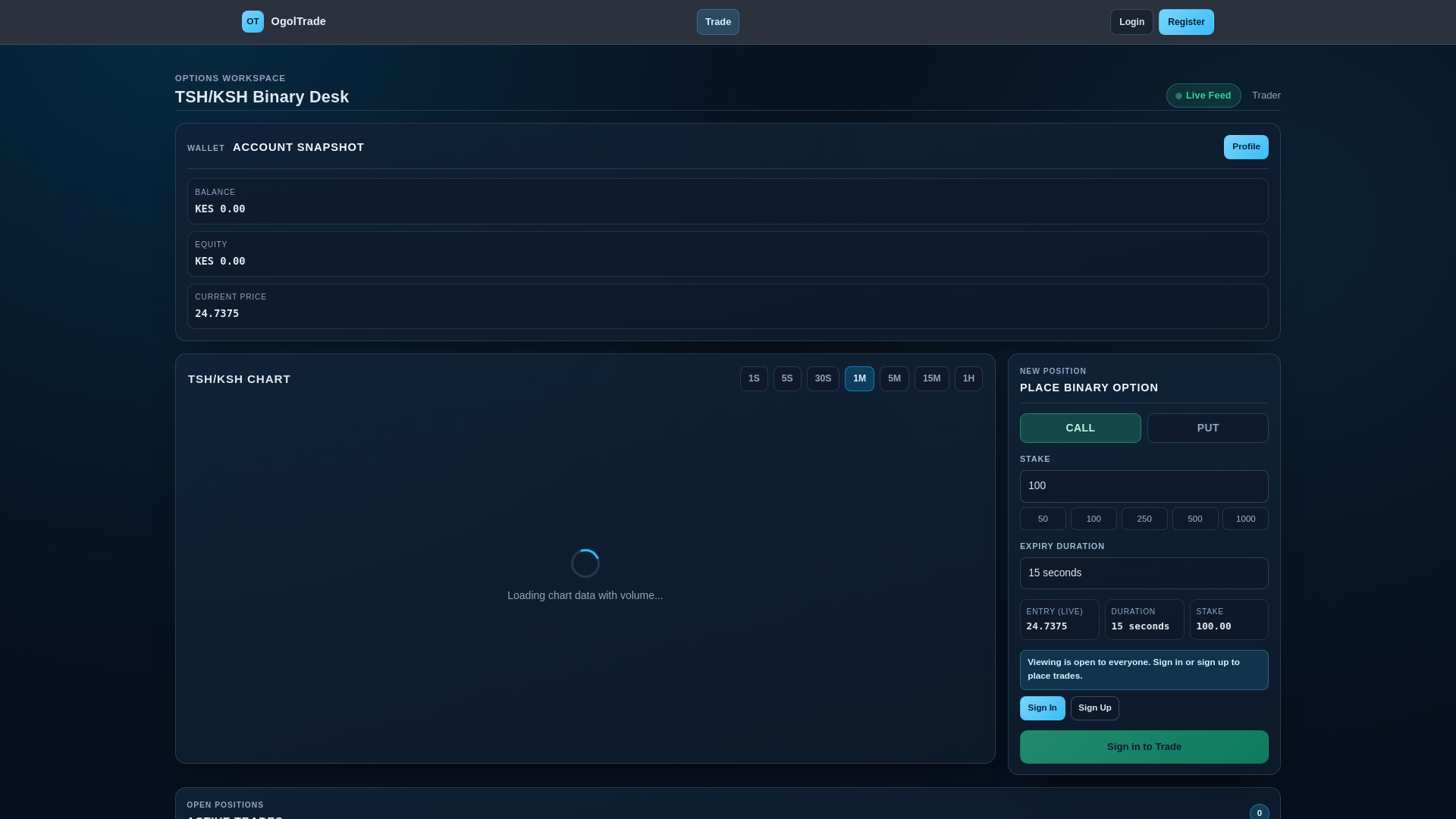Click the viewing-is-open notice text
The width and height of the screenshot is (1456, 819).
(x=1134, y=669)
